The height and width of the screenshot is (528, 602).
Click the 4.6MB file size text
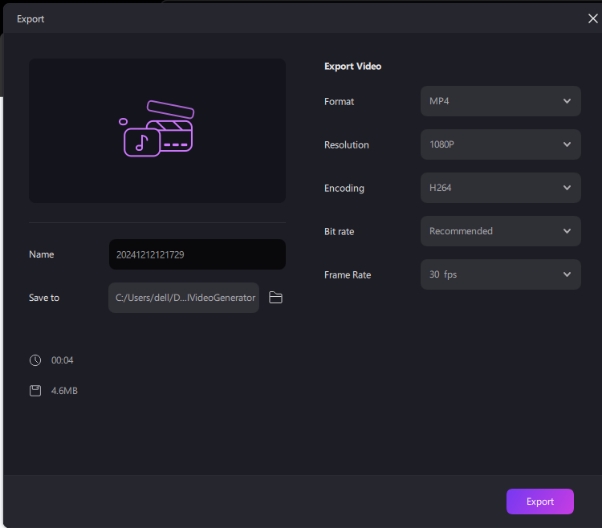point(64,390)
